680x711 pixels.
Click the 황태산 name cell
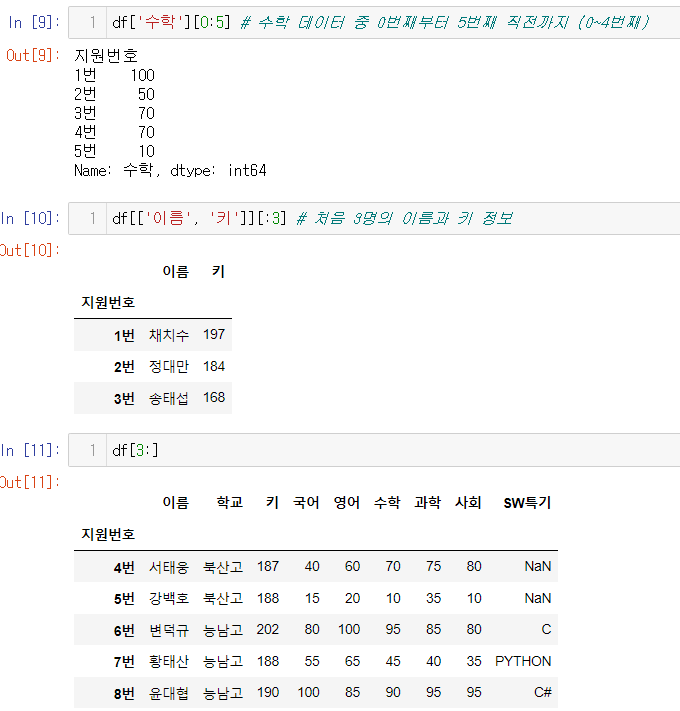[169, 662]
